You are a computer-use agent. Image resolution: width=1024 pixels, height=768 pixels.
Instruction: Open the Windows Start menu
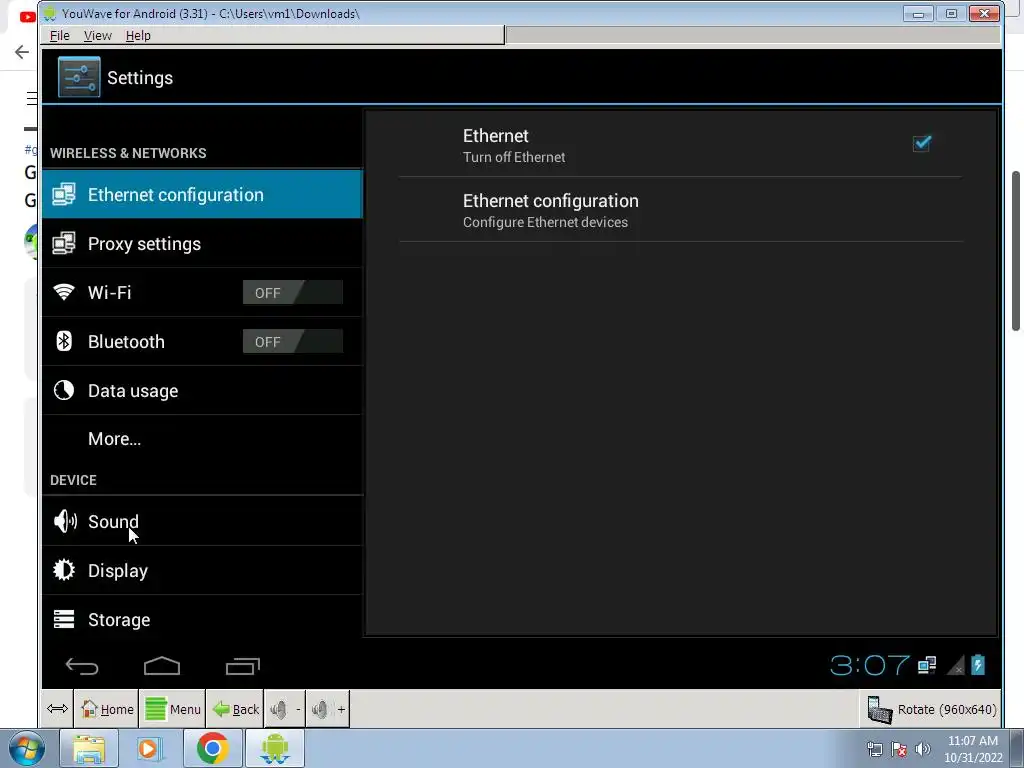[x=27, y=748]
